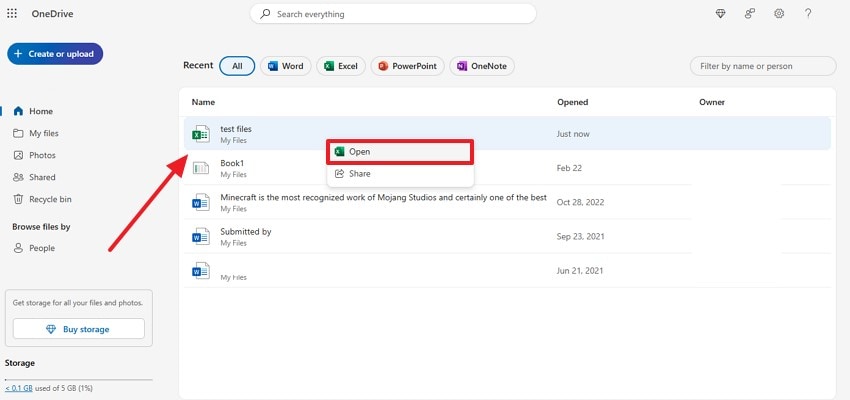Open the settings gear icon

tap(779, 14)
